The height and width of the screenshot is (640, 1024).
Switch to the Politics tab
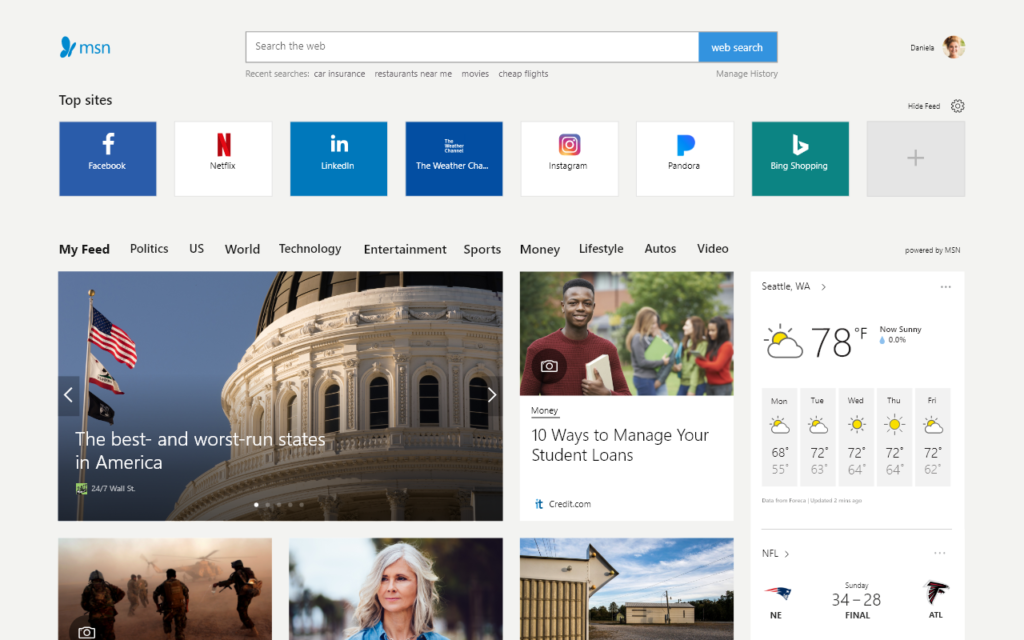[149, 248]
